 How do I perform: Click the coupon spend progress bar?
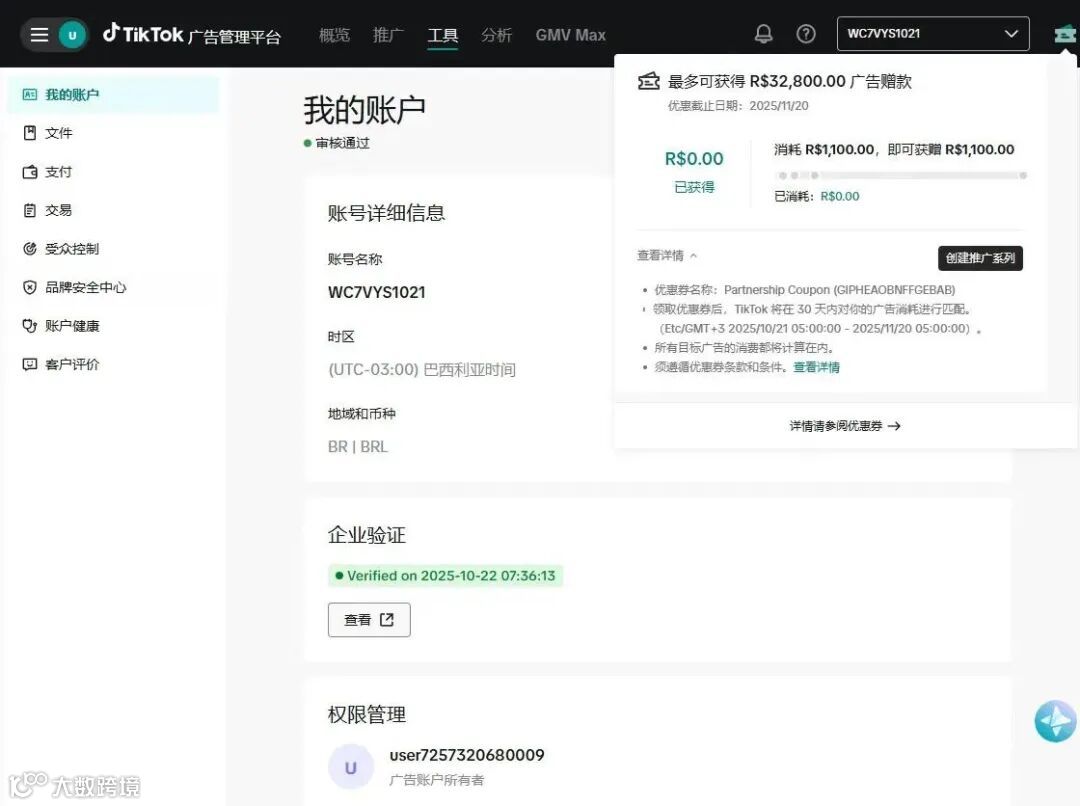point(901,176)
